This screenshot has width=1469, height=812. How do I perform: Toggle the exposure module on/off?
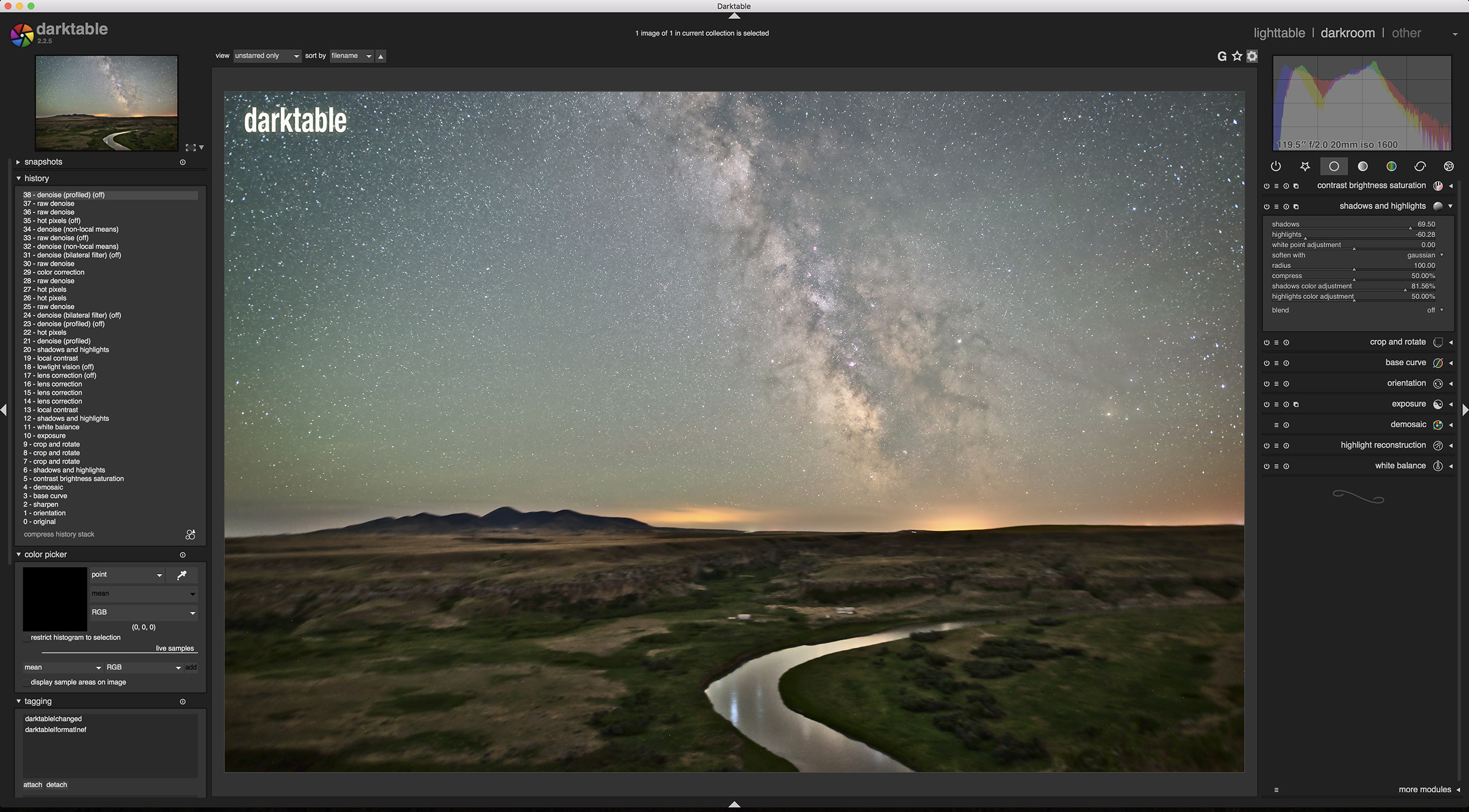click(x=1266, y=404)
